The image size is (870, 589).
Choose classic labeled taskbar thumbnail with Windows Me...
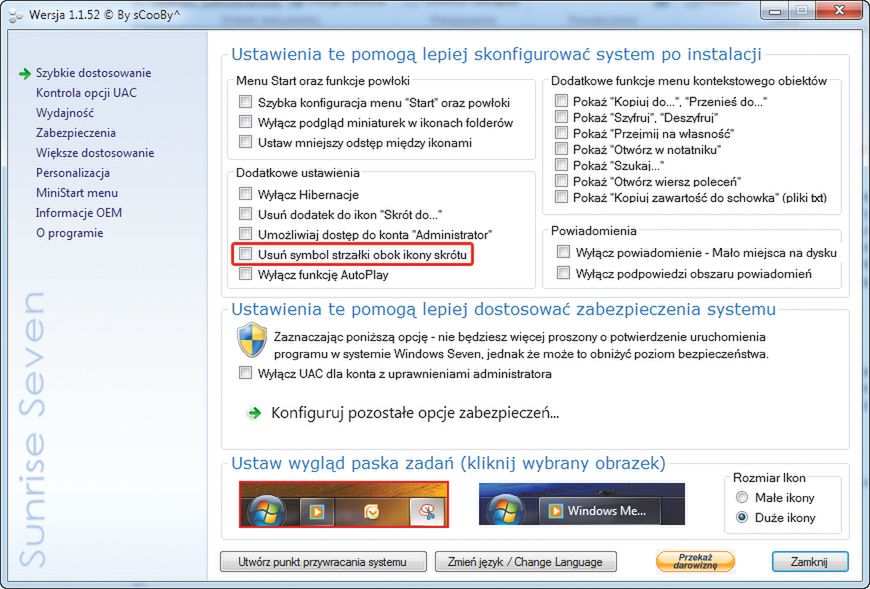581,504
